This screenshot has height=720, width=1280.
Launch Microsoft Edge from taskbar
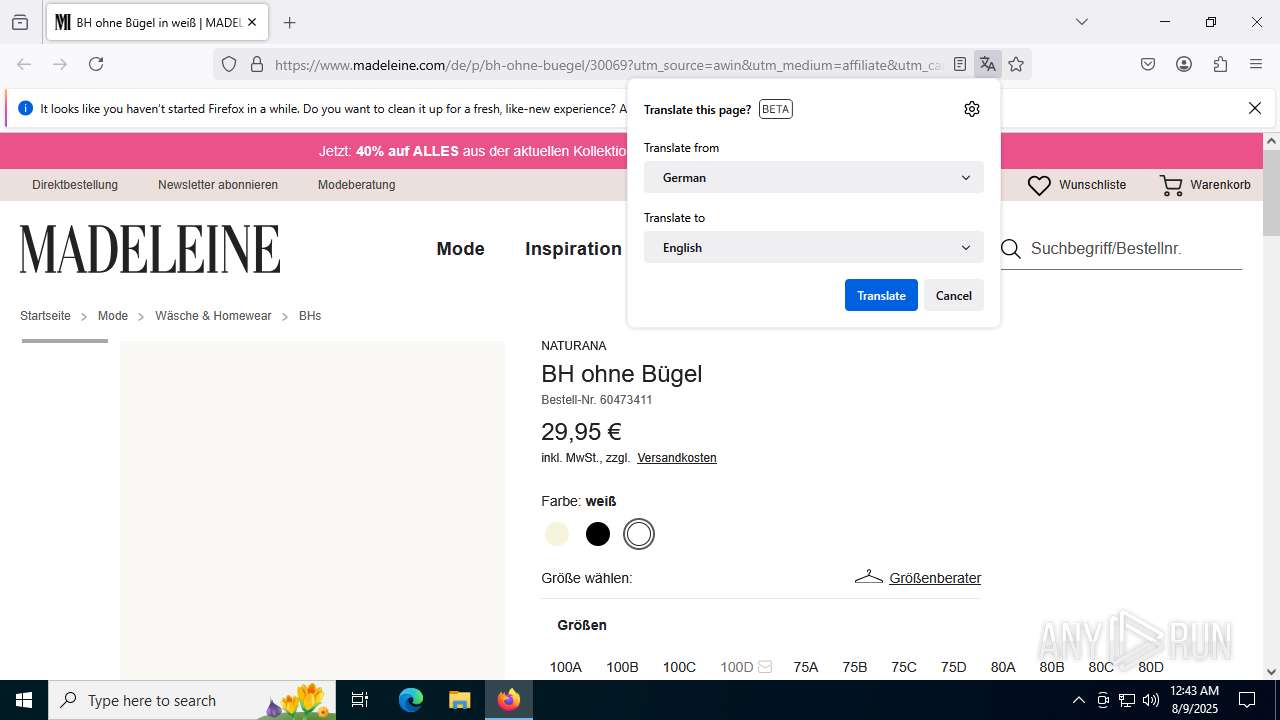[x=411, y=700]
